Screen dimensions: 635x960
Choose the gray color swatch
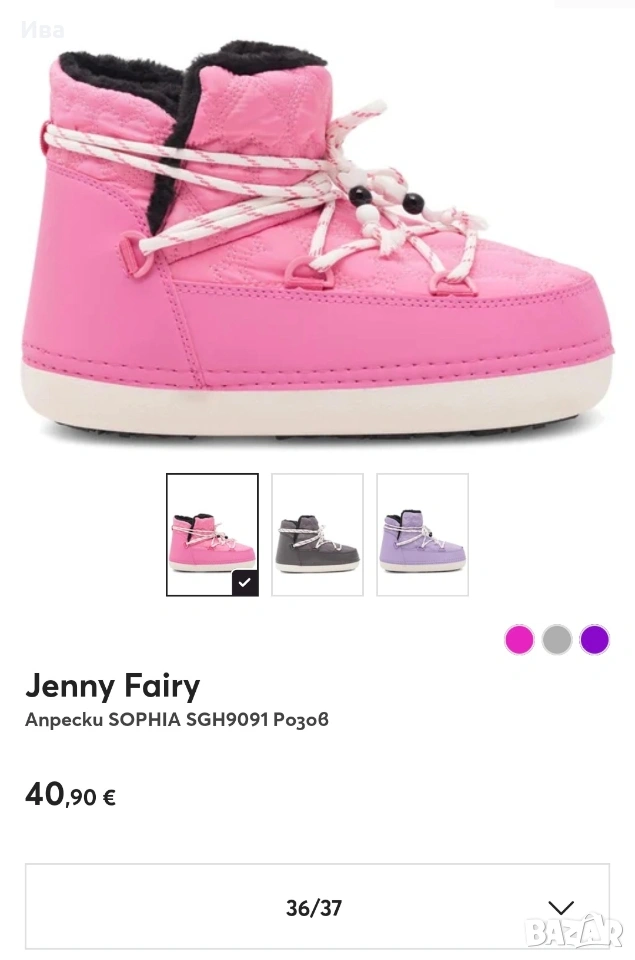point(557,639)
